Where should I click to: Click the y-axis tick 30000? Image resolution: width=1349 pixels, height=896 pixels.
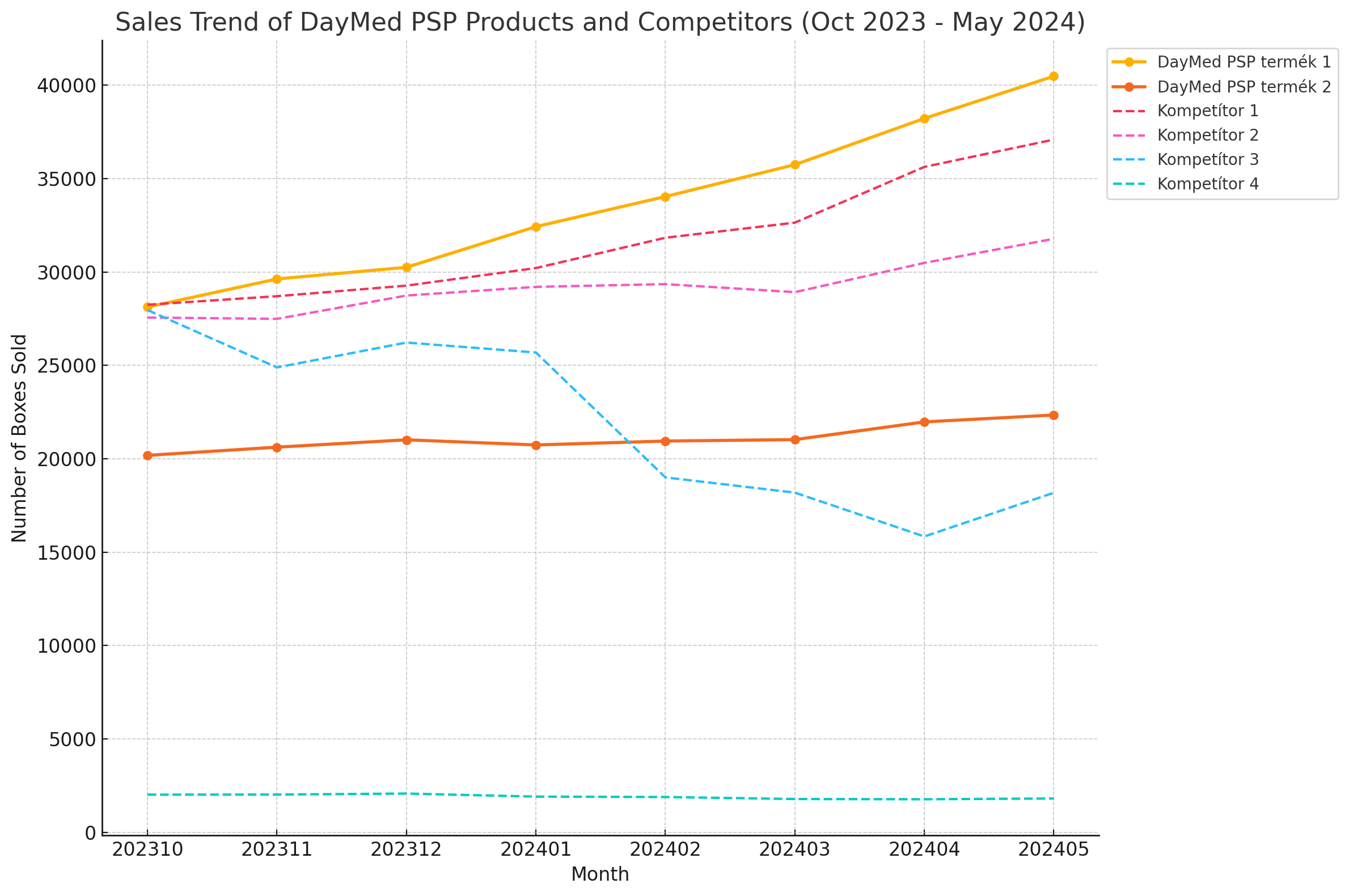coord(66,273)
